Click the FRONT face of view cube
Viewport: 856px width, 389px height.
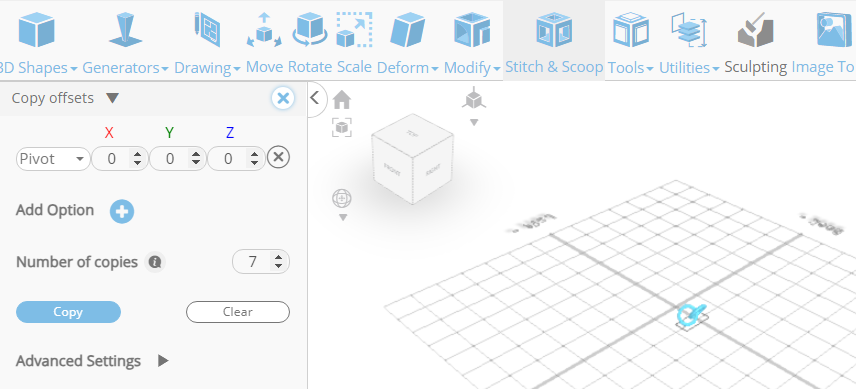tap(392, 170)
